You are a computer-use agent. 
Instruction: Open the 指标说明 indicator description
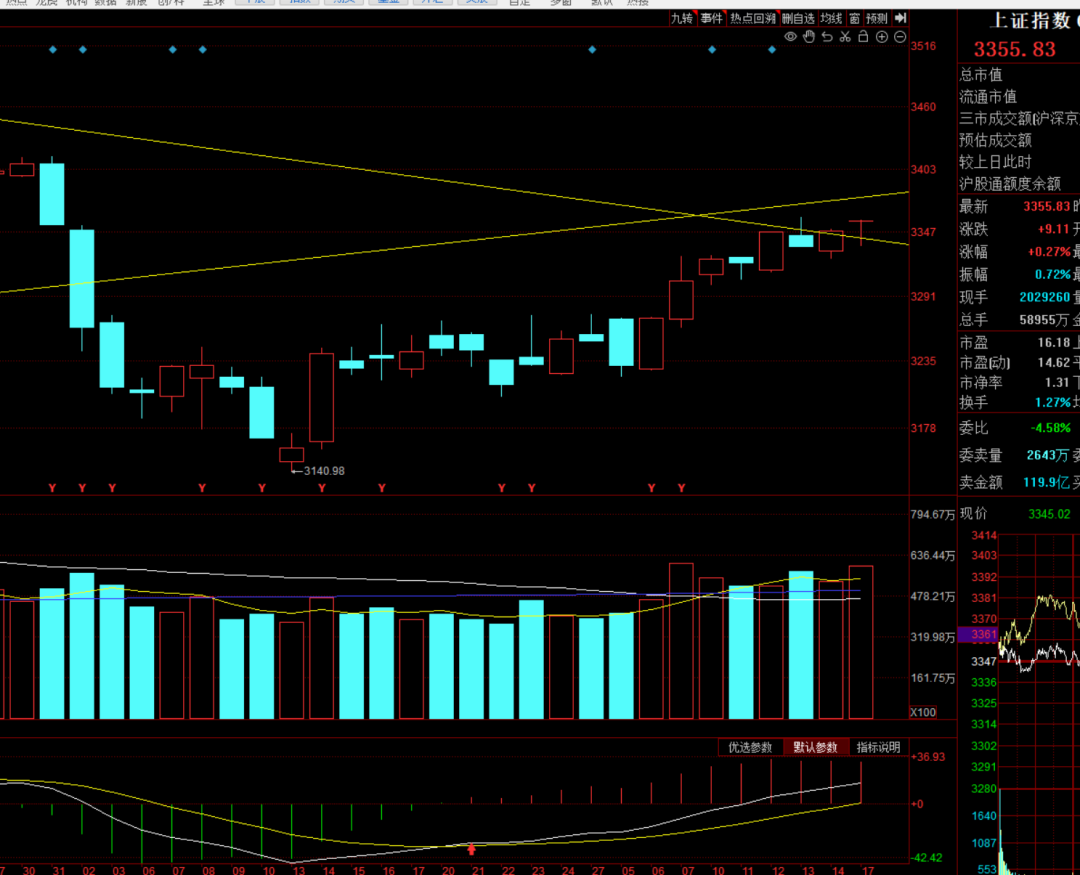pyautogui.click(x=878, y=748)
